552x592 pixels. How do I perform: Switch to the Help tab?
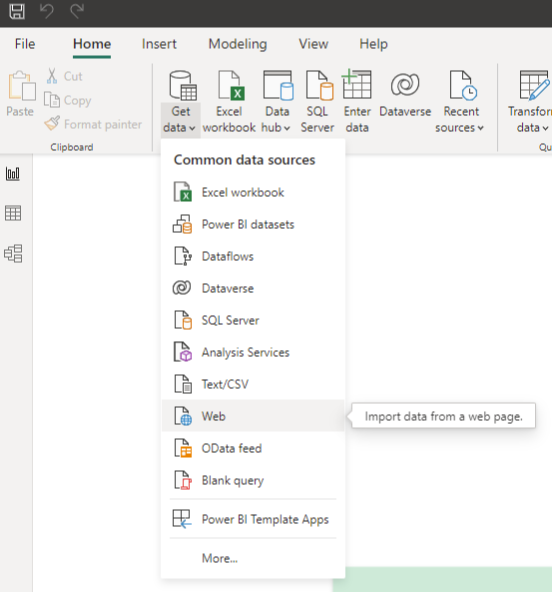tap(373, 44)
